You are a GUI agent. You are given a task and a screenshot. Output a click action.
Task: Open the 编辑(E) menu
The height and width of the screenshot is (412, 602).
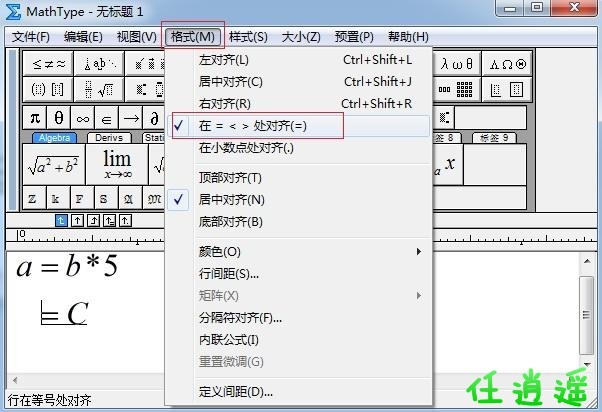click(x=83, y=37)
